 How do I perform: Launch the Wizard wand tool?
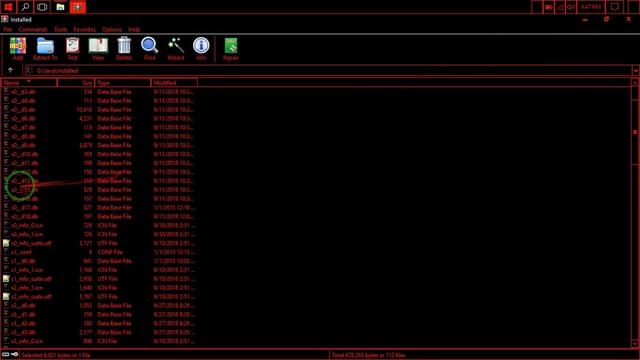(176, 46)
